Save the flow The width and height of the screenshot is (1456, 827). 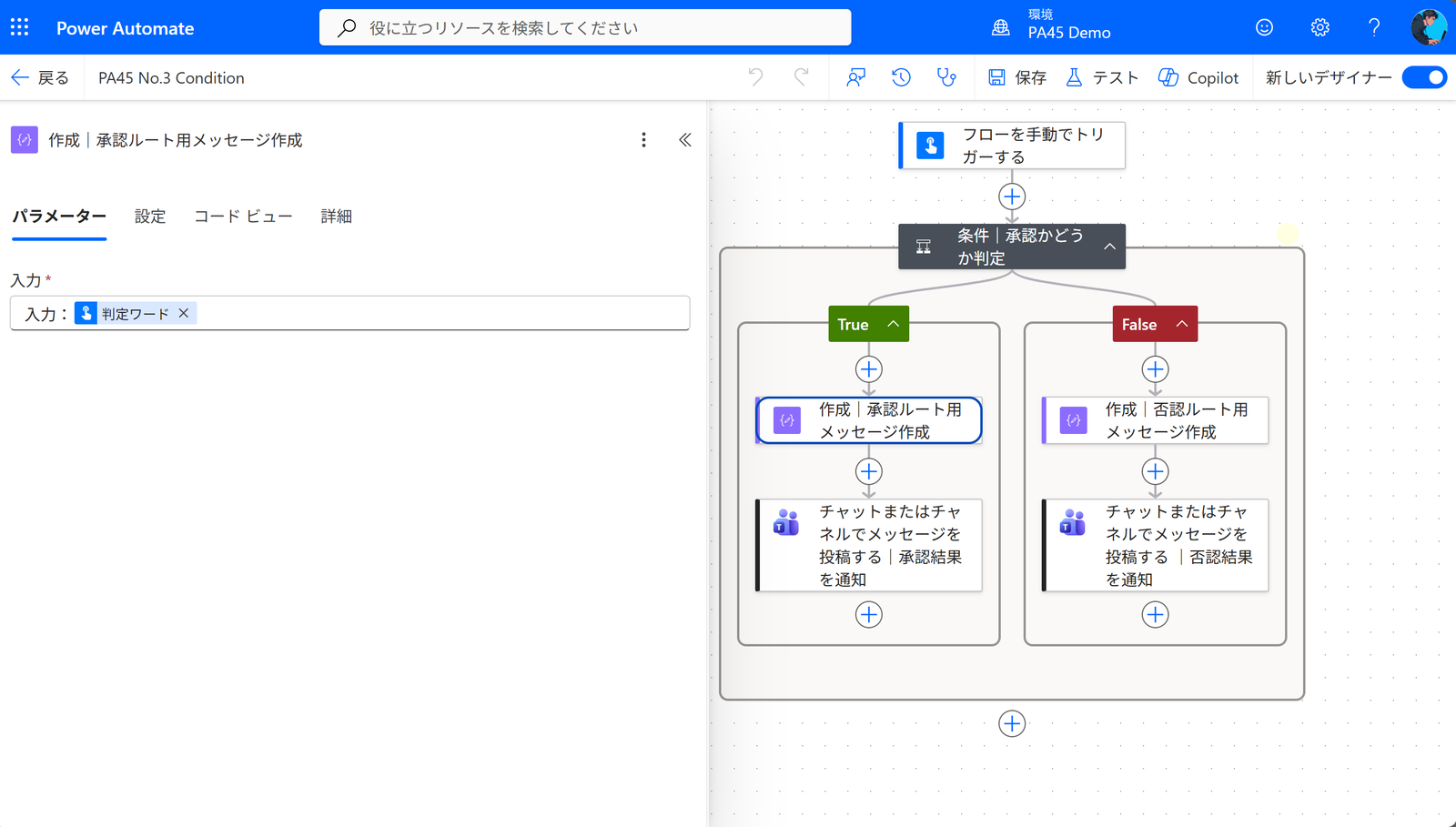click(x=1017, y=77)
